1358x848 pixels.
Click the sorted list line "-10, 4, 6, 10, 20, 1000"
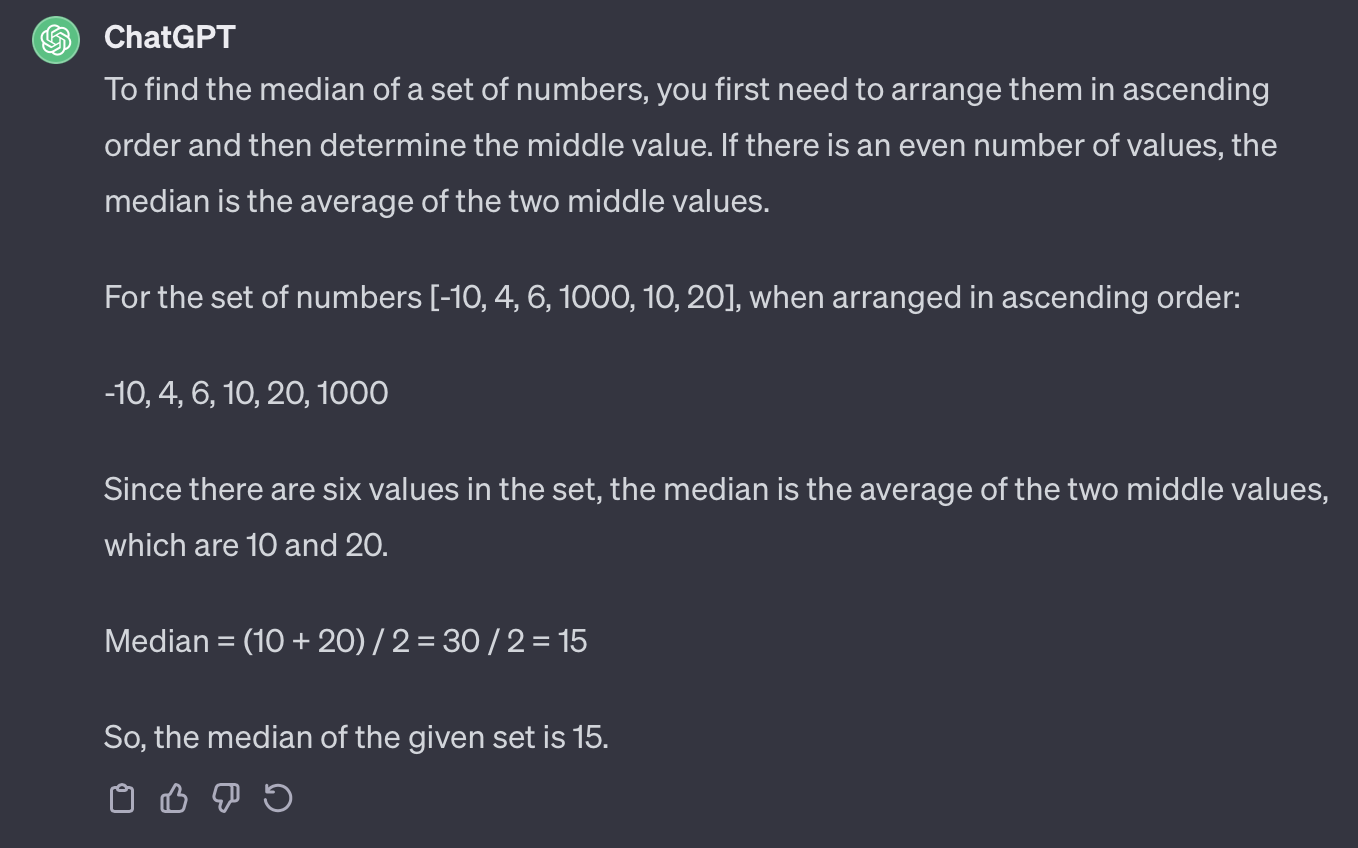click(x=246, y=393)
